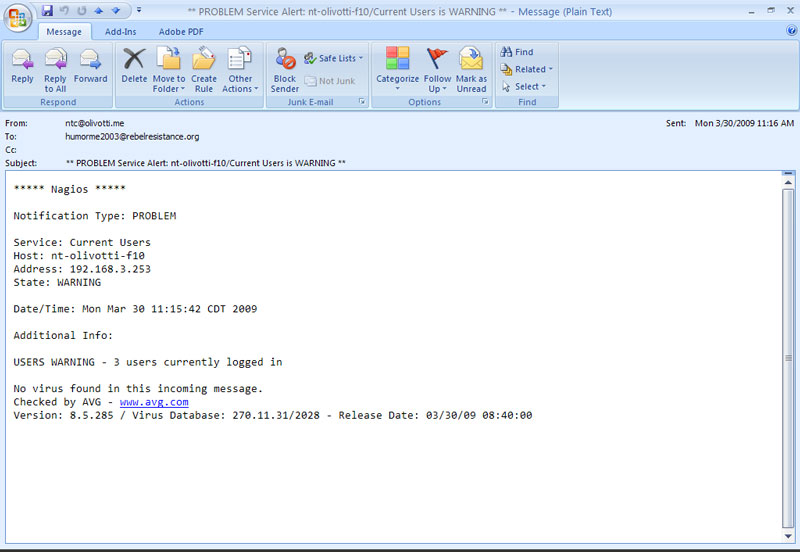The image size is (800, 552).
Task: Click the AVG Version and Virus Database line
Action: pos(273,415)
